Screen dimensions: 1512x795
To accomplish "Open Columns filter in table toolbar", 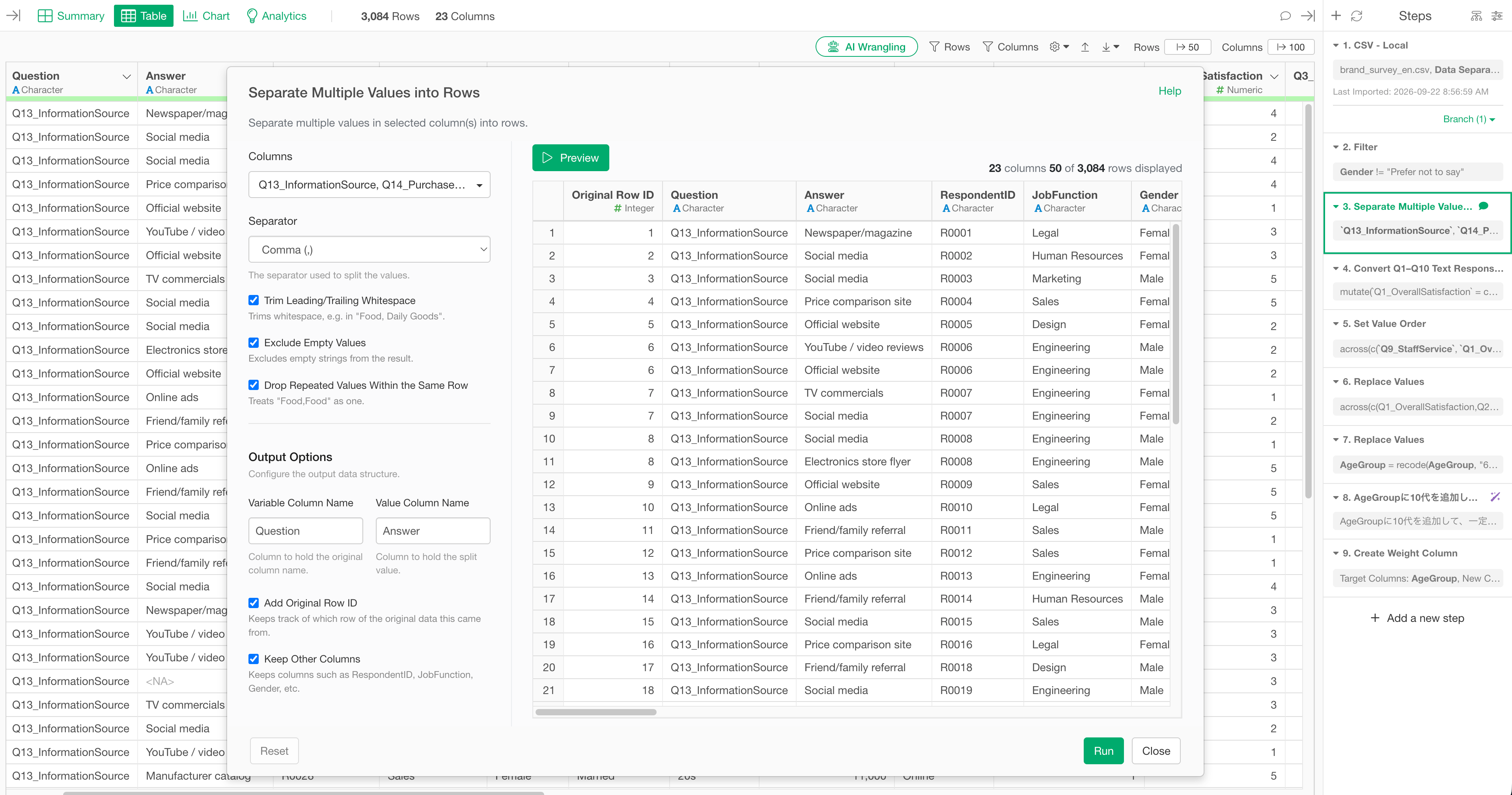I will (x=1010, y=47).
